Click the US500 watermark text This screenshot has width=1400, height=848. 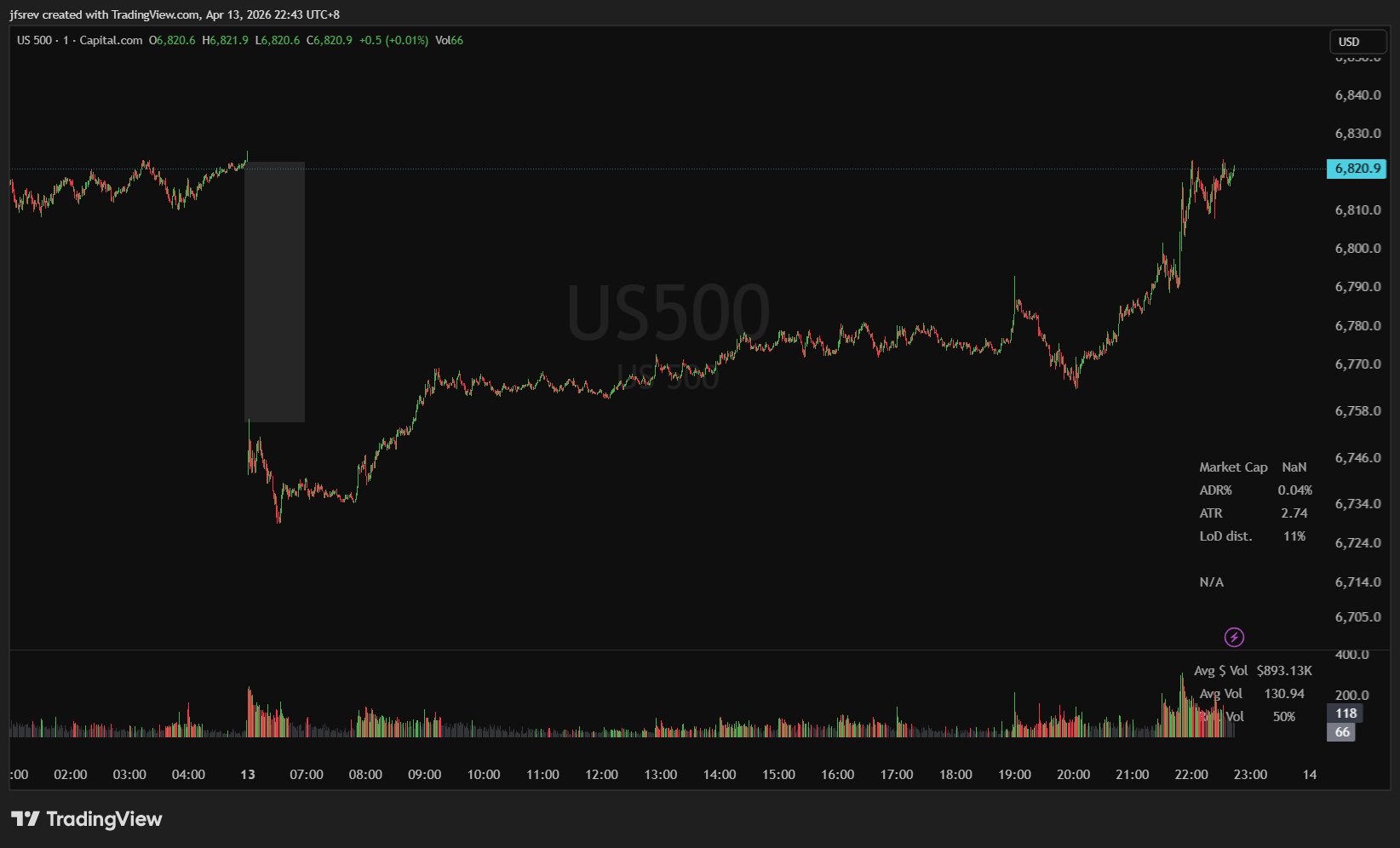[x=668, y=312]
